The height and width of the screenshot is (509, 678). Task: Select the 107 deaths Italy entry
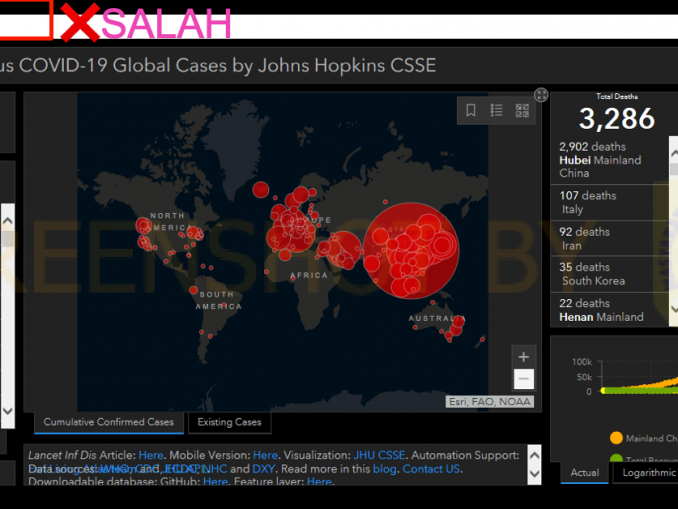pyautogui.click(x=609, y=202)
